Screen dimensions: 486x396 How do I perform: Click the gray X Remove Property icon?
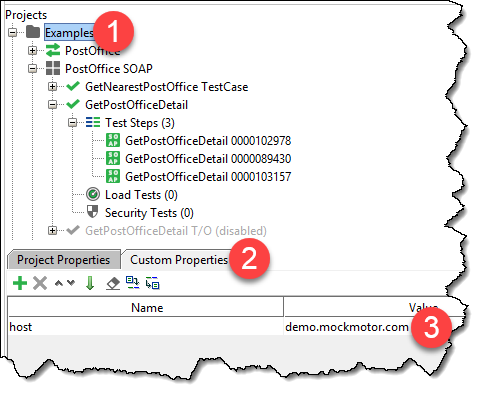(40, 283)
